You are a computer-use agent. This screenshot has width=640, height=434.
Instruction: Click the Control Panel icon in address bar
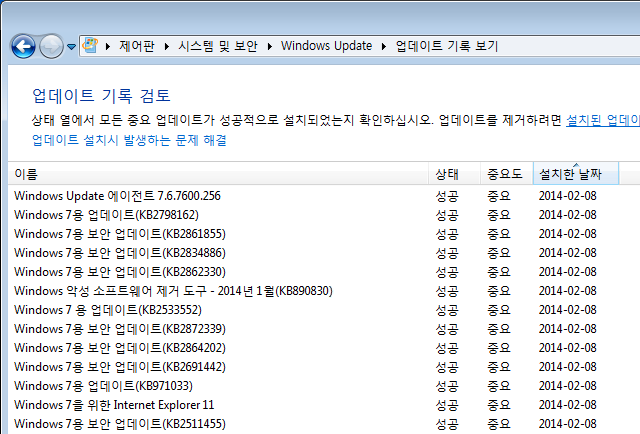tap(90, 46)
